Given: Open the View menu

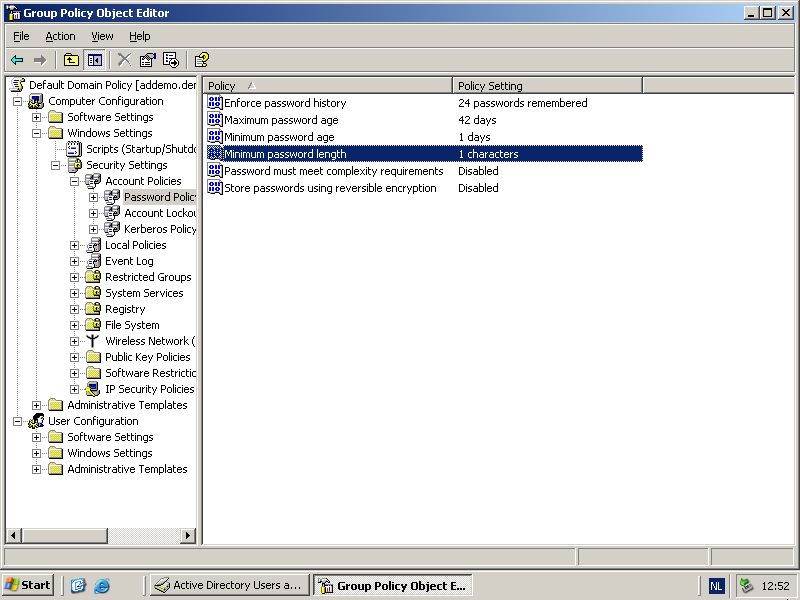Looking at the screenshot, I should (102, 36).
